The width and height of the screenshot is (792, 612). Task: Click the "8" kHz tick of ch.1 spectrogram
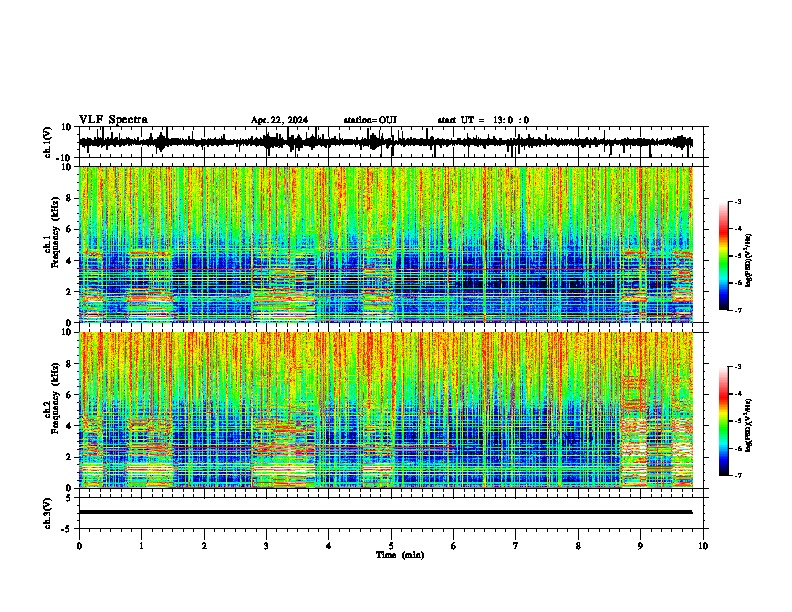tap(69, 198)
